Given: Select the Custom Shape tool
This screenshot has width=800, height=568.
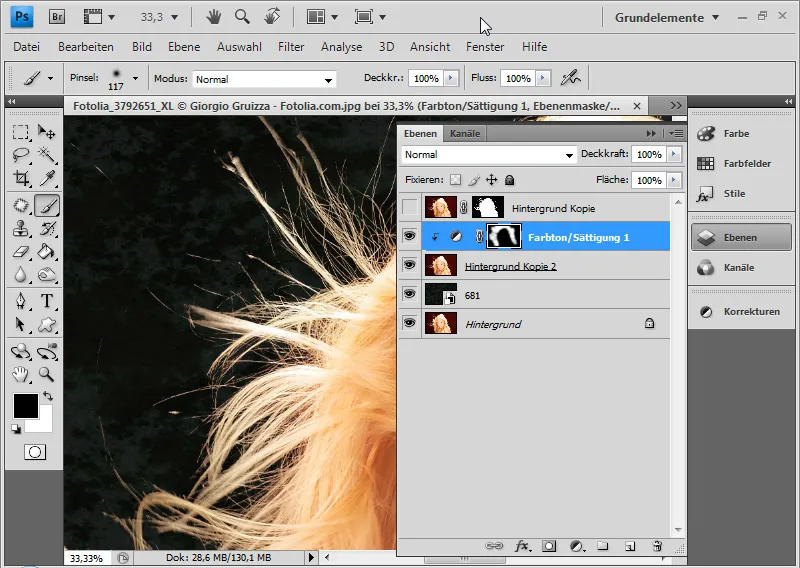Looking at the screenshot, I should click(x=47, y=325).
